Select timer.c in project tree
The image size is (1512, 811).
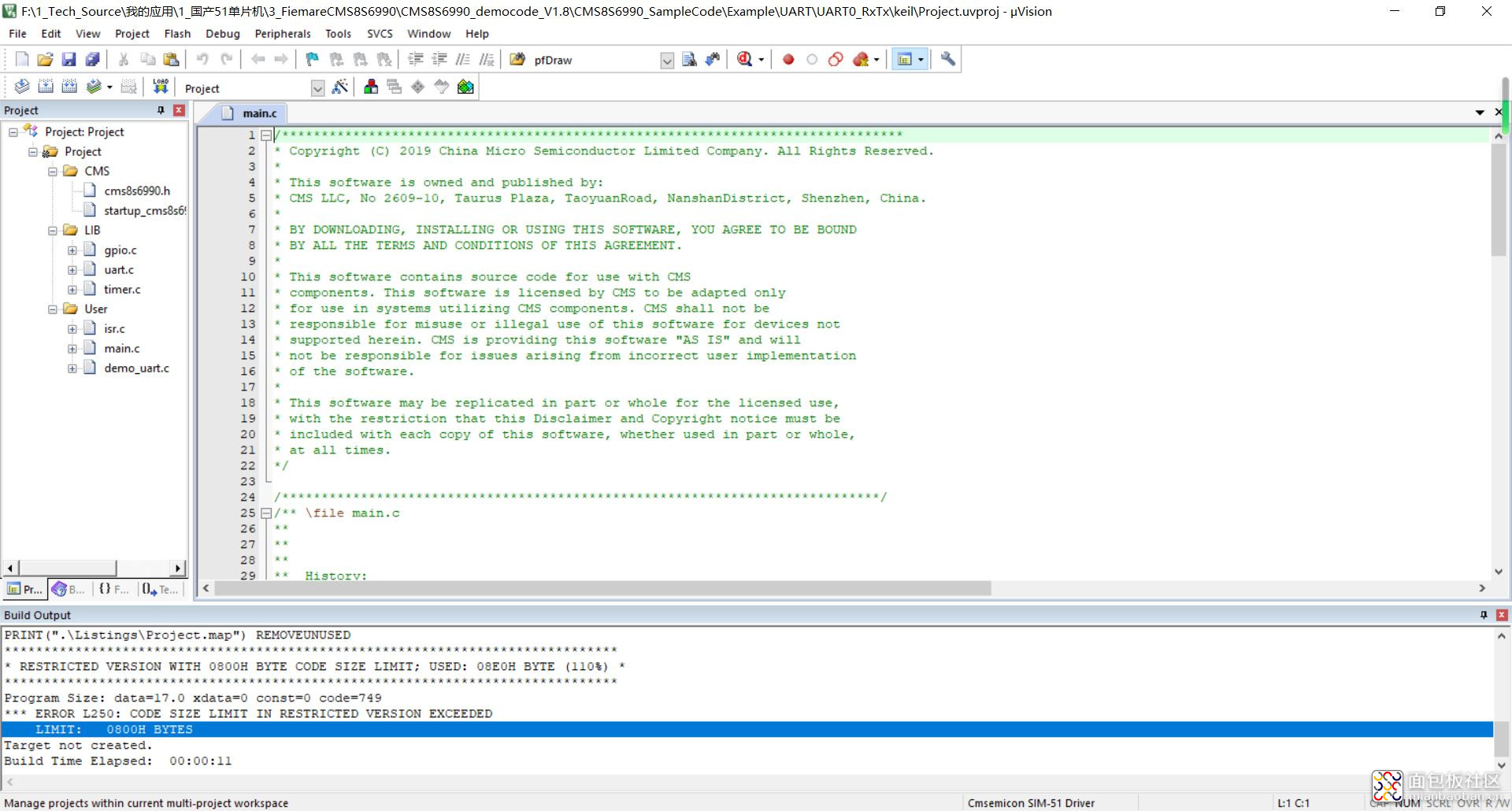pos(122,289)
